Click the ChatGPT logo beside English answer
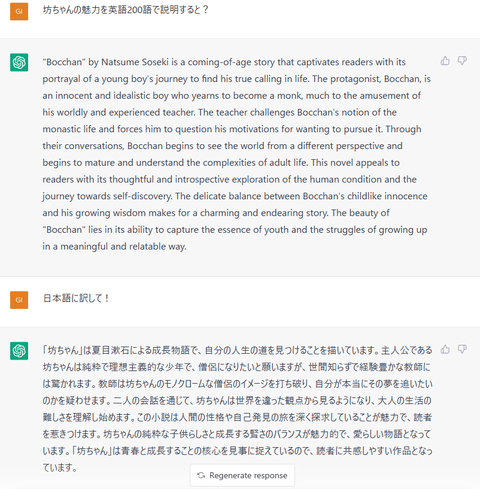Viewport: 480px width, 489px height. [19, 62]
